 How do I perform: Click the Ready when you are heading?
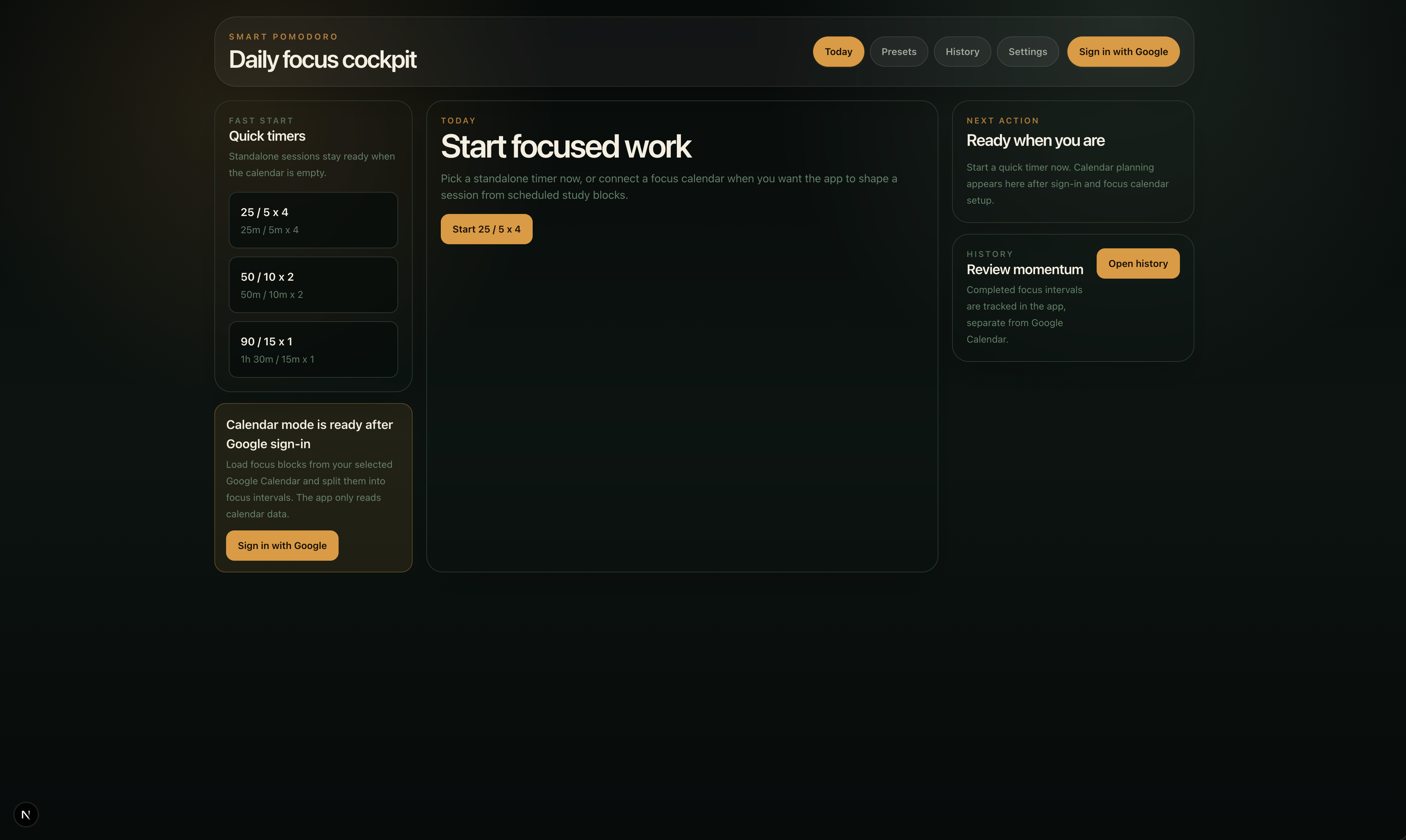pyautogui.click(x=1035, y=140)
